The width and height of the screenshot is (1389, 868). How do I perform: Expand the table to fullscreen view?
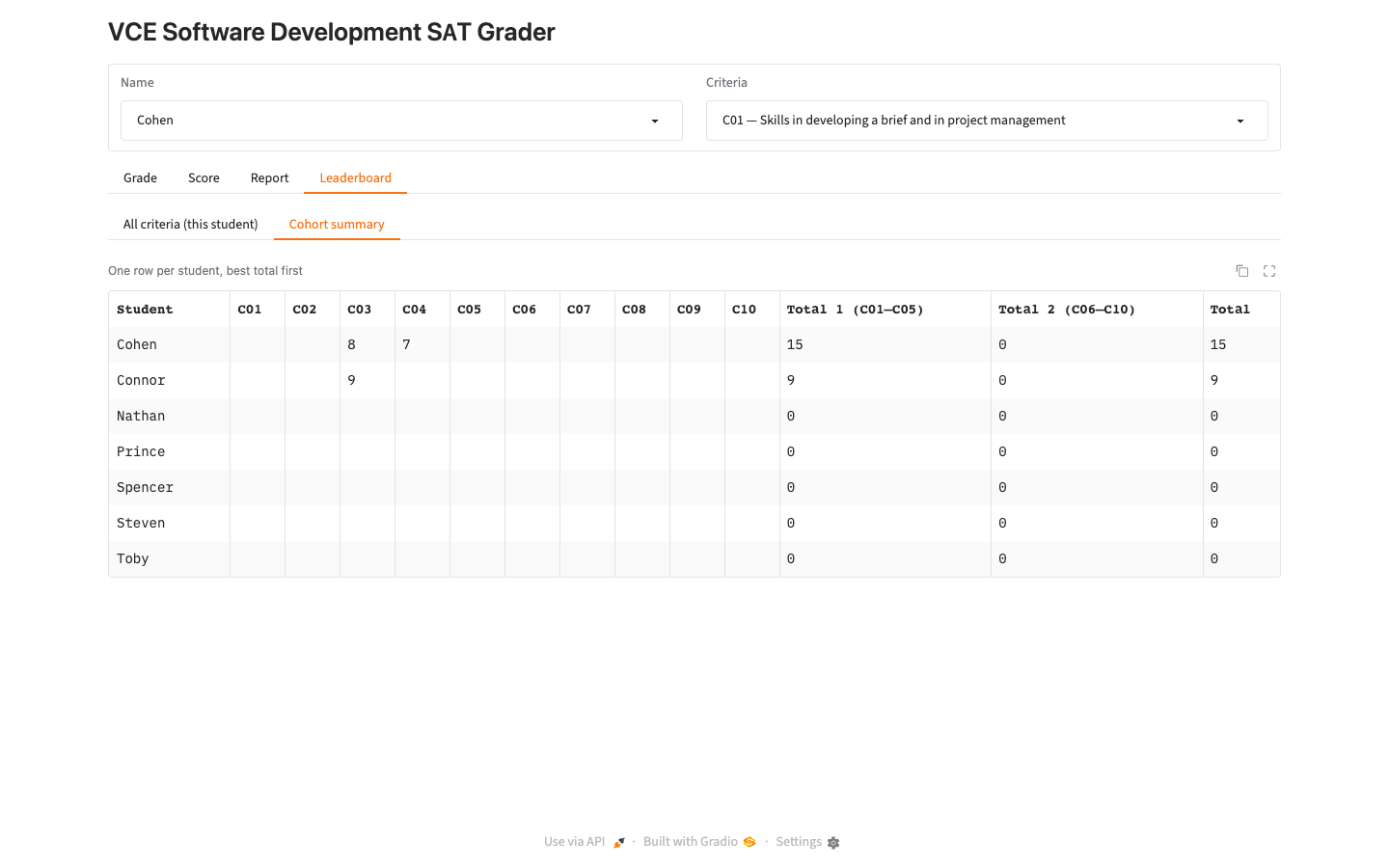pos(1269,271)
